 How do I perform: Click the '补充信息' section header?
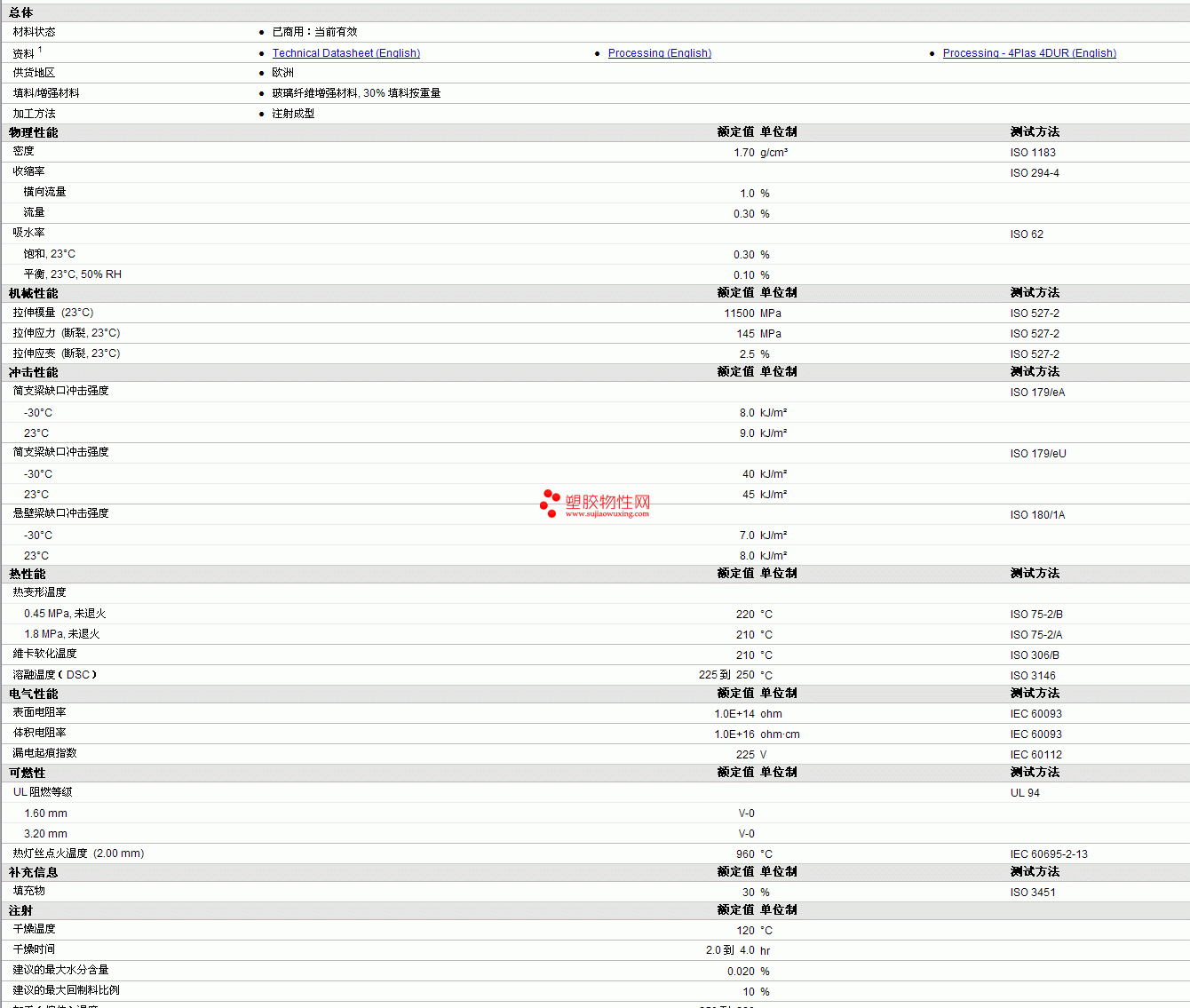[34, 872]
